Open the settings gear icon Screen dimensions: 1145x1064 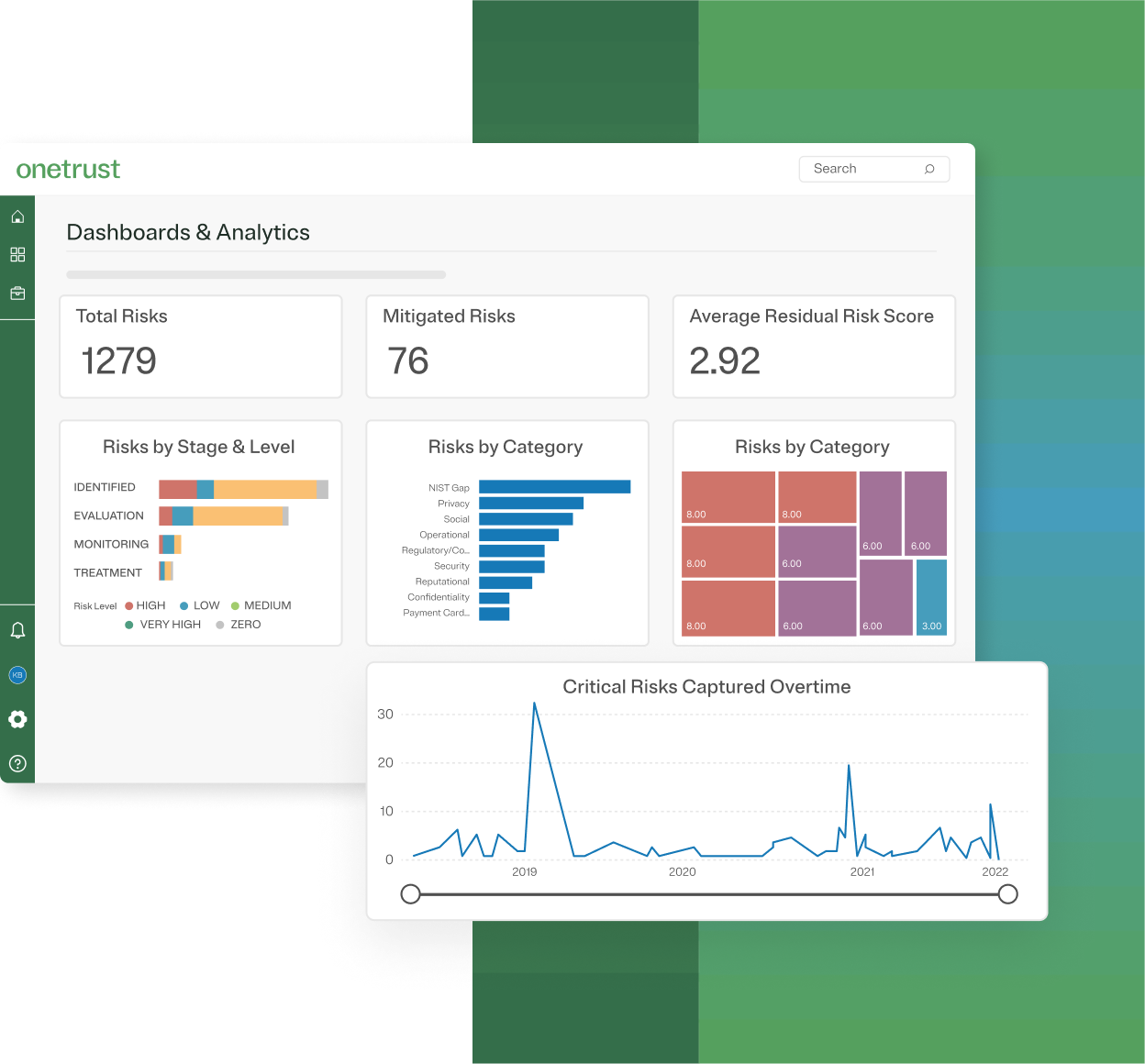(17, 719)
